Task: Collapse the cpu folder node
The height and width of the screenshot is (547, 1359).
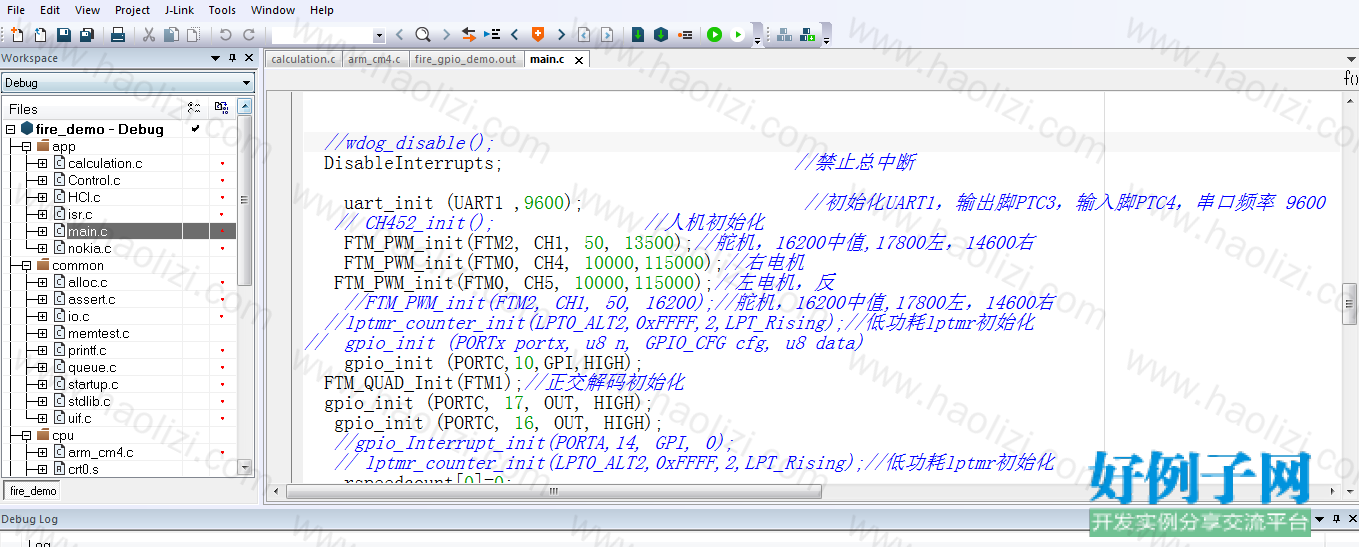Action: pos(26,435)
